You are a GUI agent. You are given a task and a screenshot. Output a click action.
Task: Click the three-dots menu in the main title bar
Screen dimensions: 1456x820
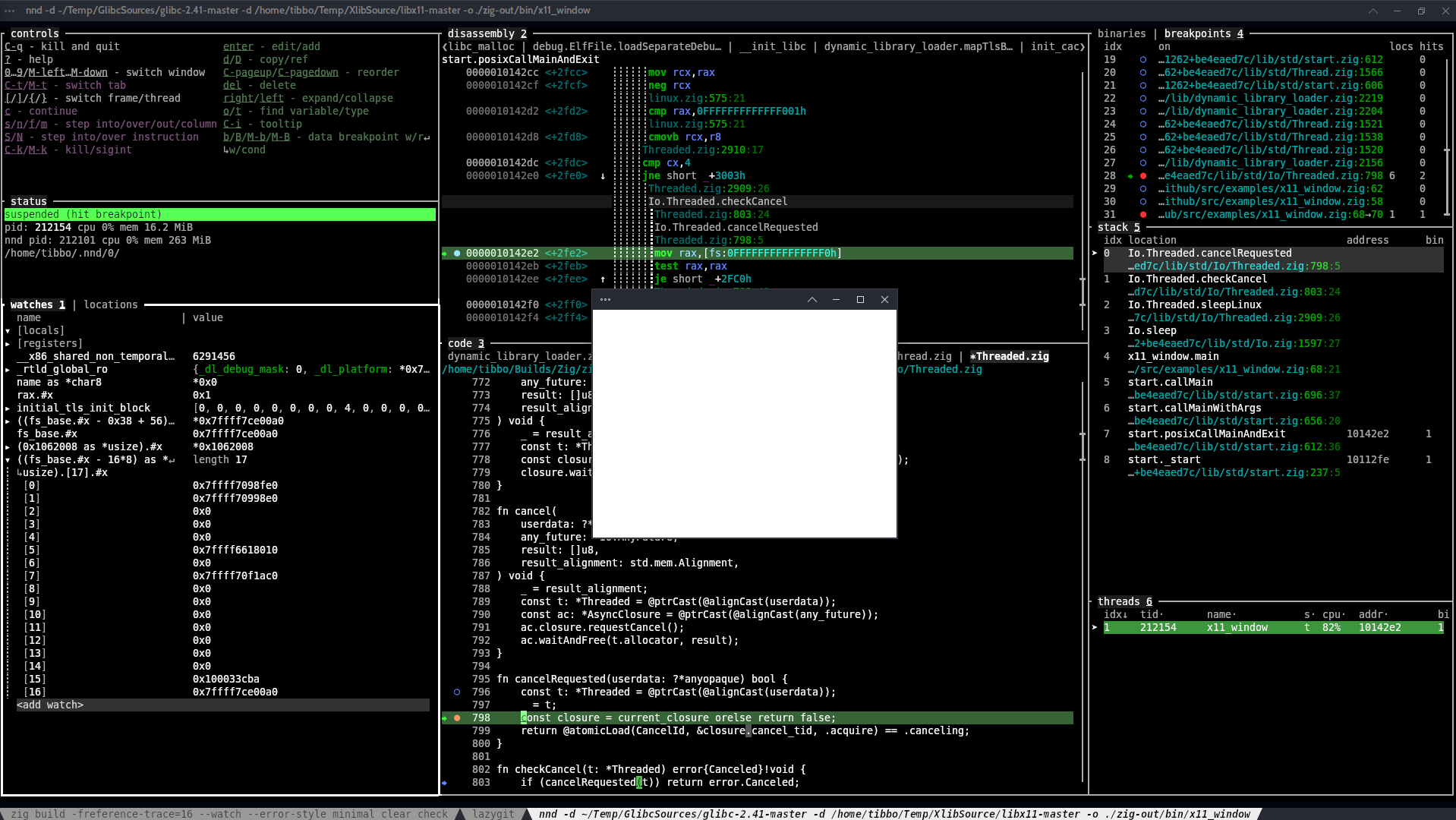coord(10,11)
